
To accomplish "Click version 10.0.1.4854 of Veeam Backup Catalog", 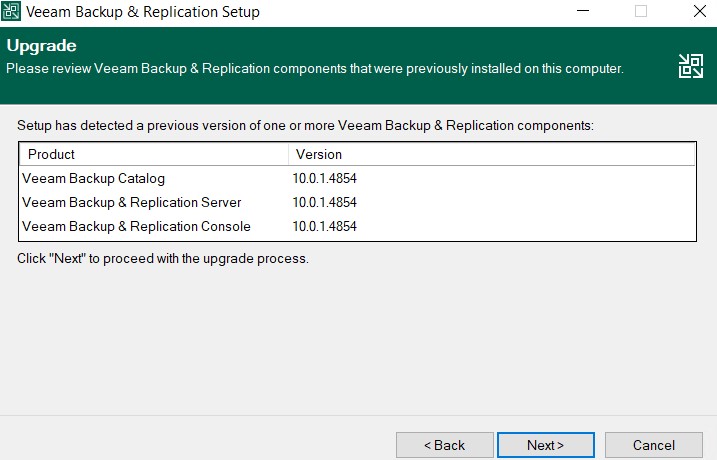I will coord(325,178).
